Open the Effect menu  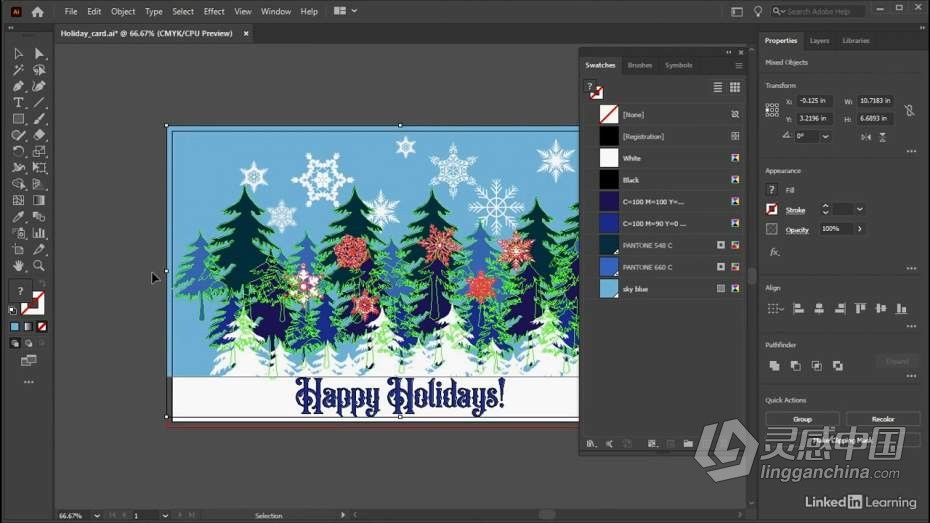pyautogui.click(x=214, y=11)
